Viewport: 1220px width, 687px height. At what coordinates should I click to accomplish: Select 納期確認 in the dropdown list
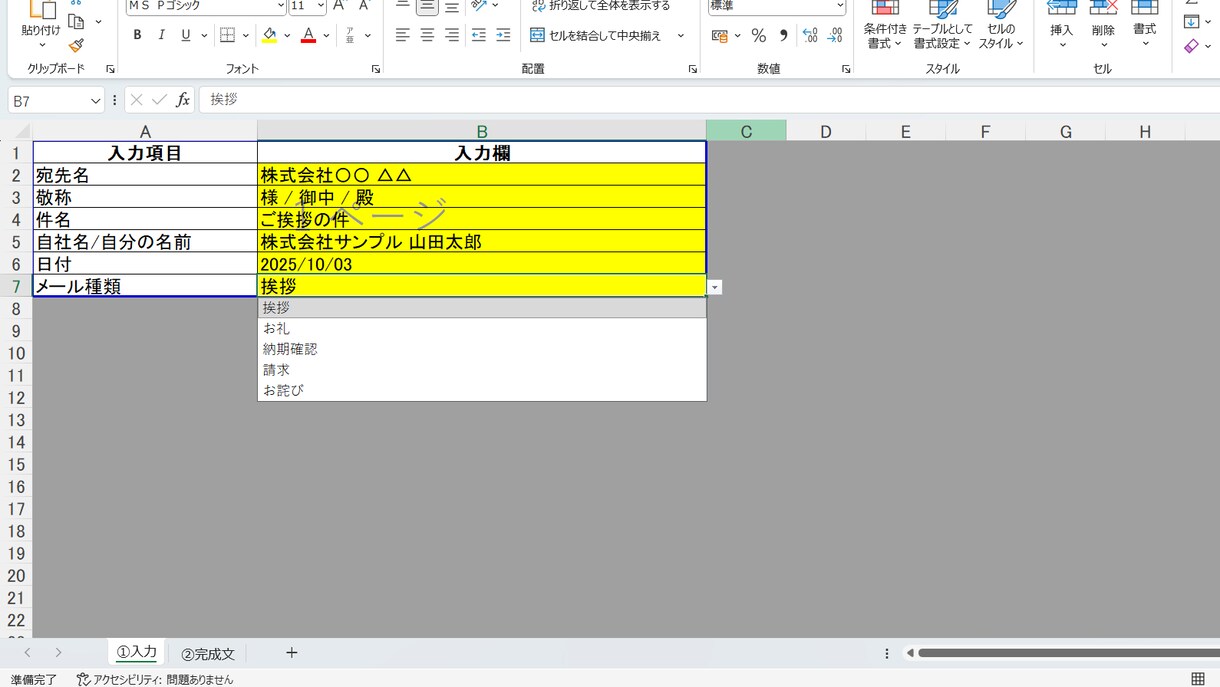[x=482, y=349]
